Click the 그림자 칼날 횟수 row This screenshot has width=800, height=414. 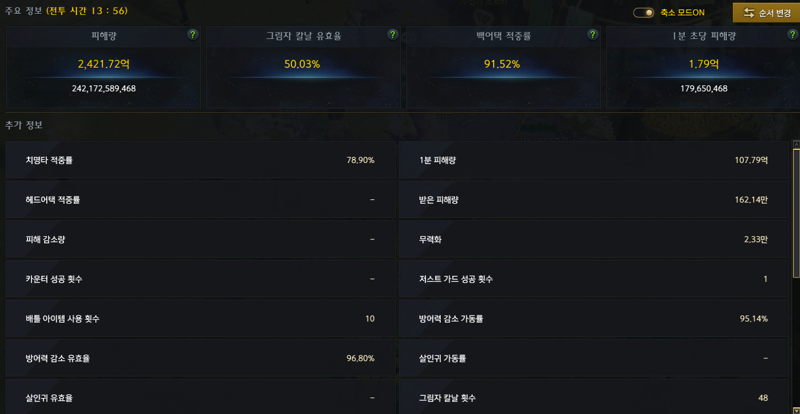pyautogui.click(x=594, y=397)
